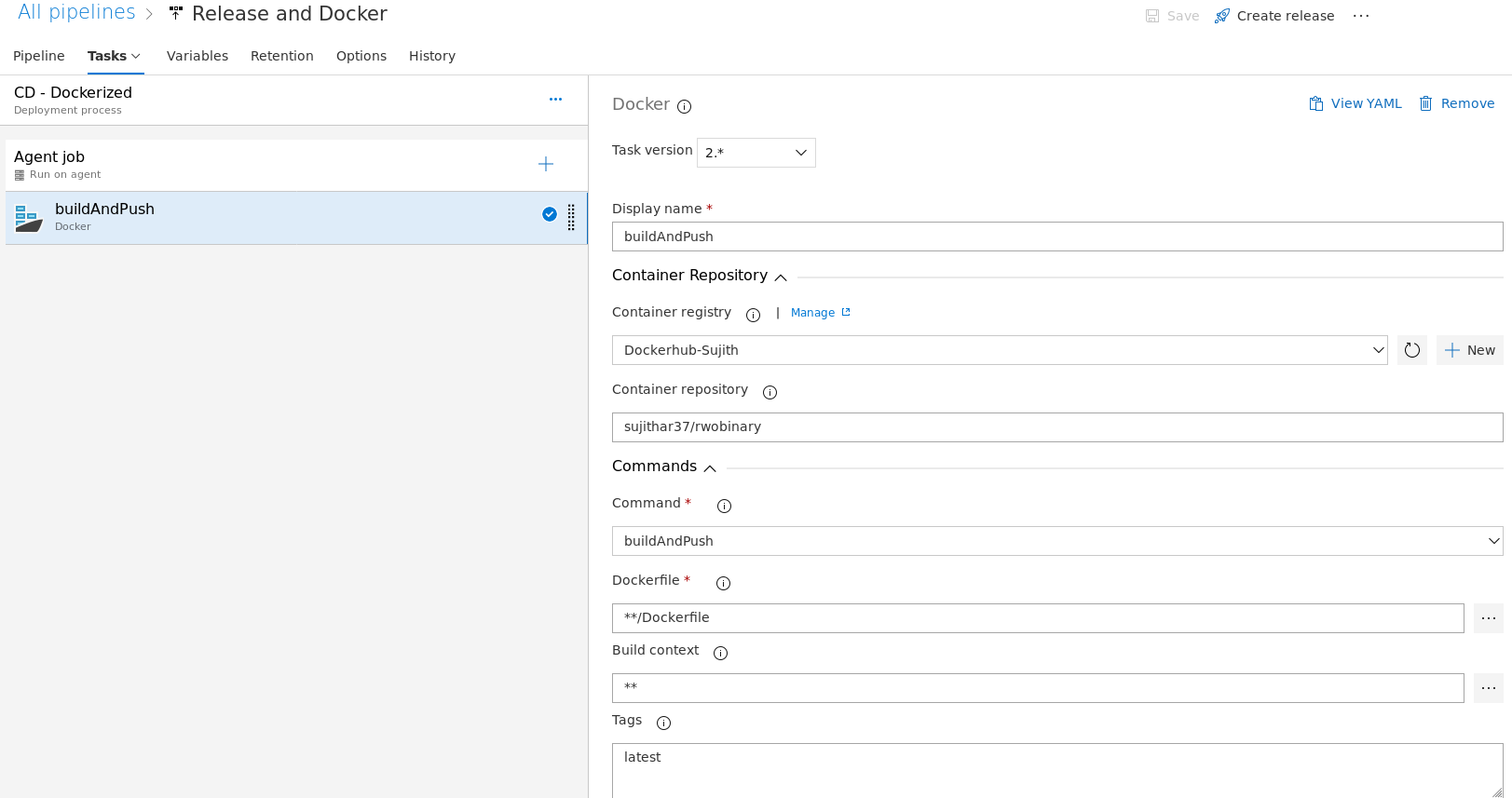This screenshot has width=1512, height=798.
Task: Browse for Dockerfile path
Action: pyautogui.click(x=1489, y=618)
